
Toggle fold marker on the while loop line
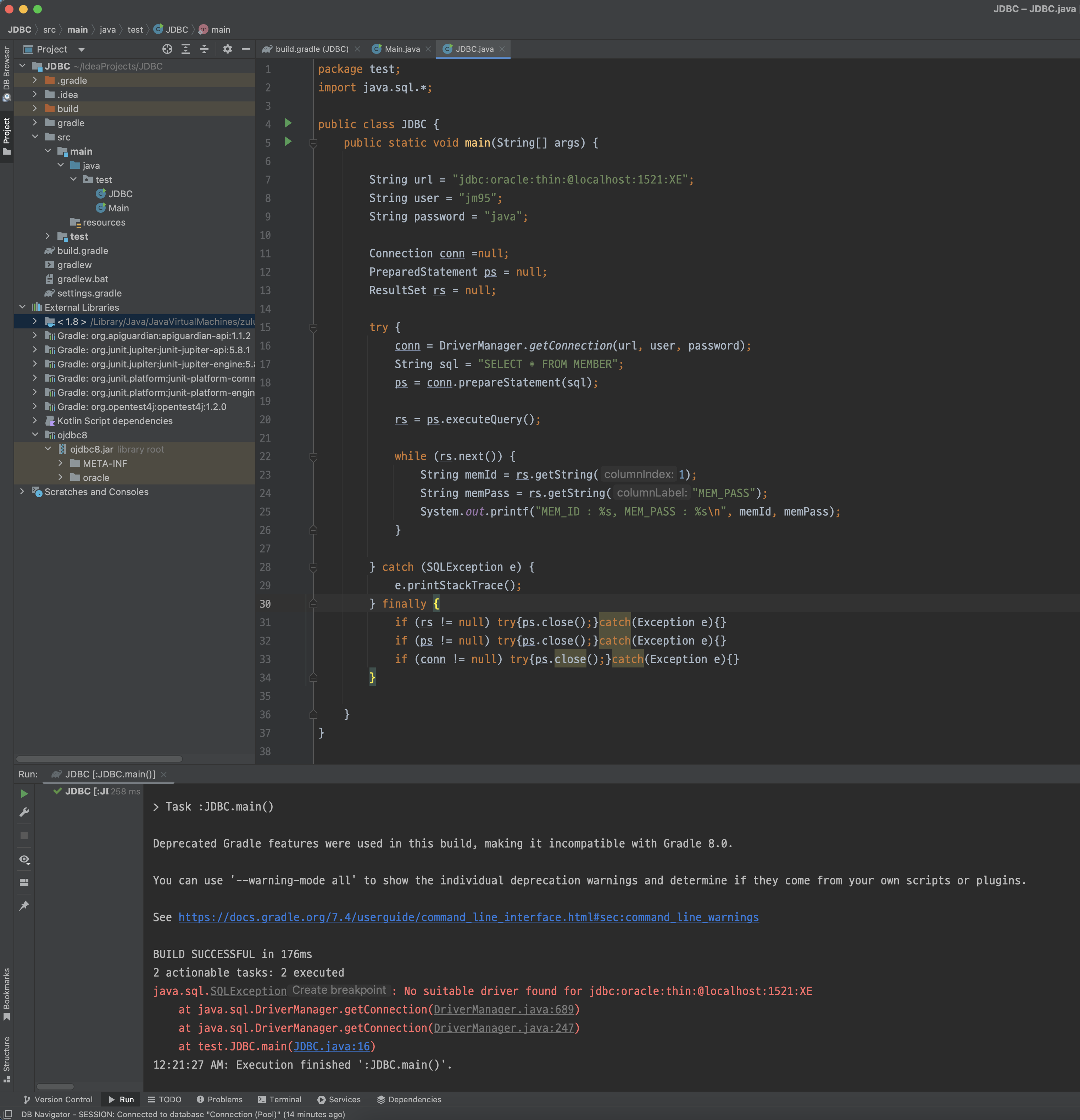tap(313, 456)
